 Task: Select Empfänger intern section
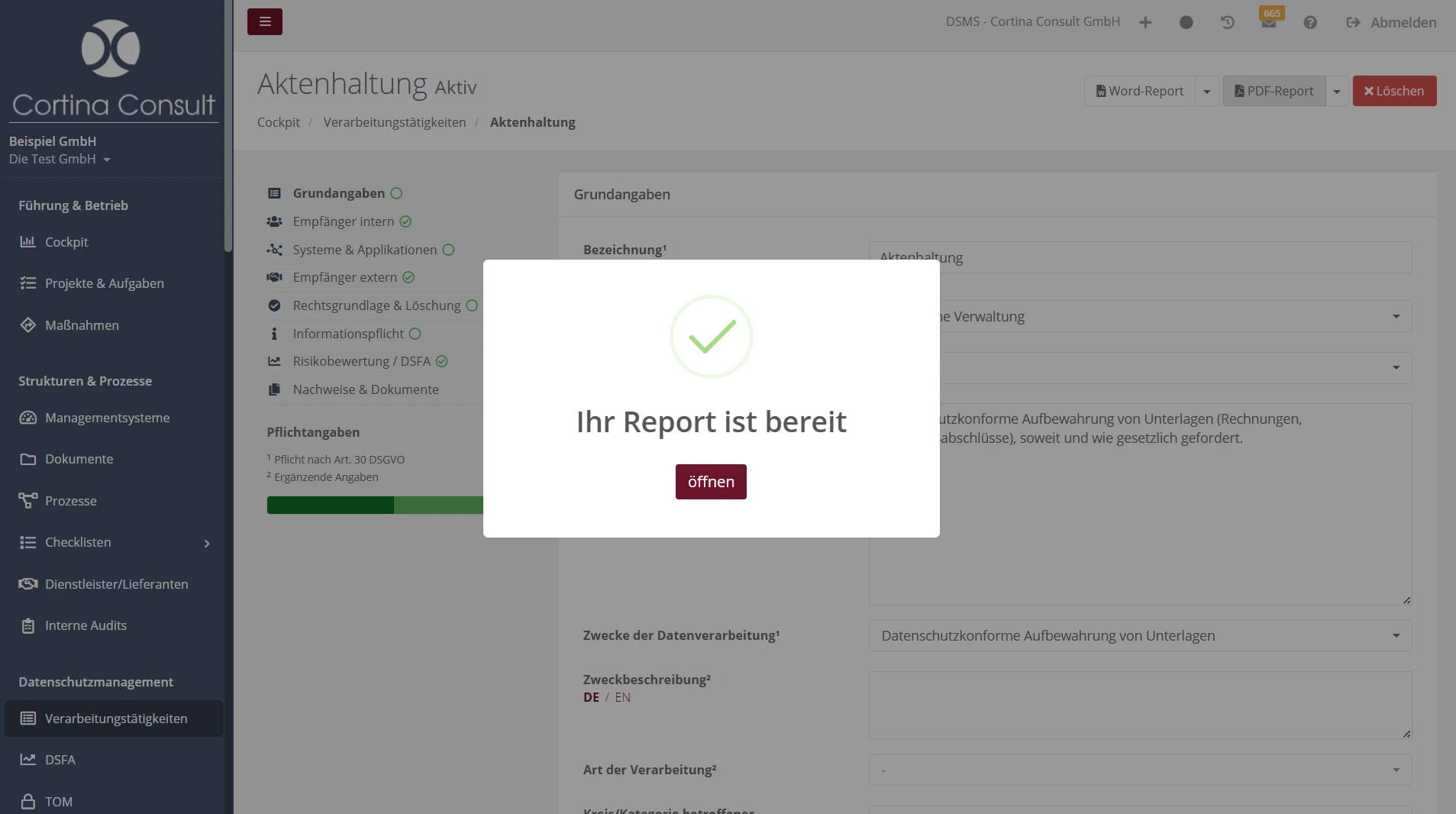[x=344, y=221]
